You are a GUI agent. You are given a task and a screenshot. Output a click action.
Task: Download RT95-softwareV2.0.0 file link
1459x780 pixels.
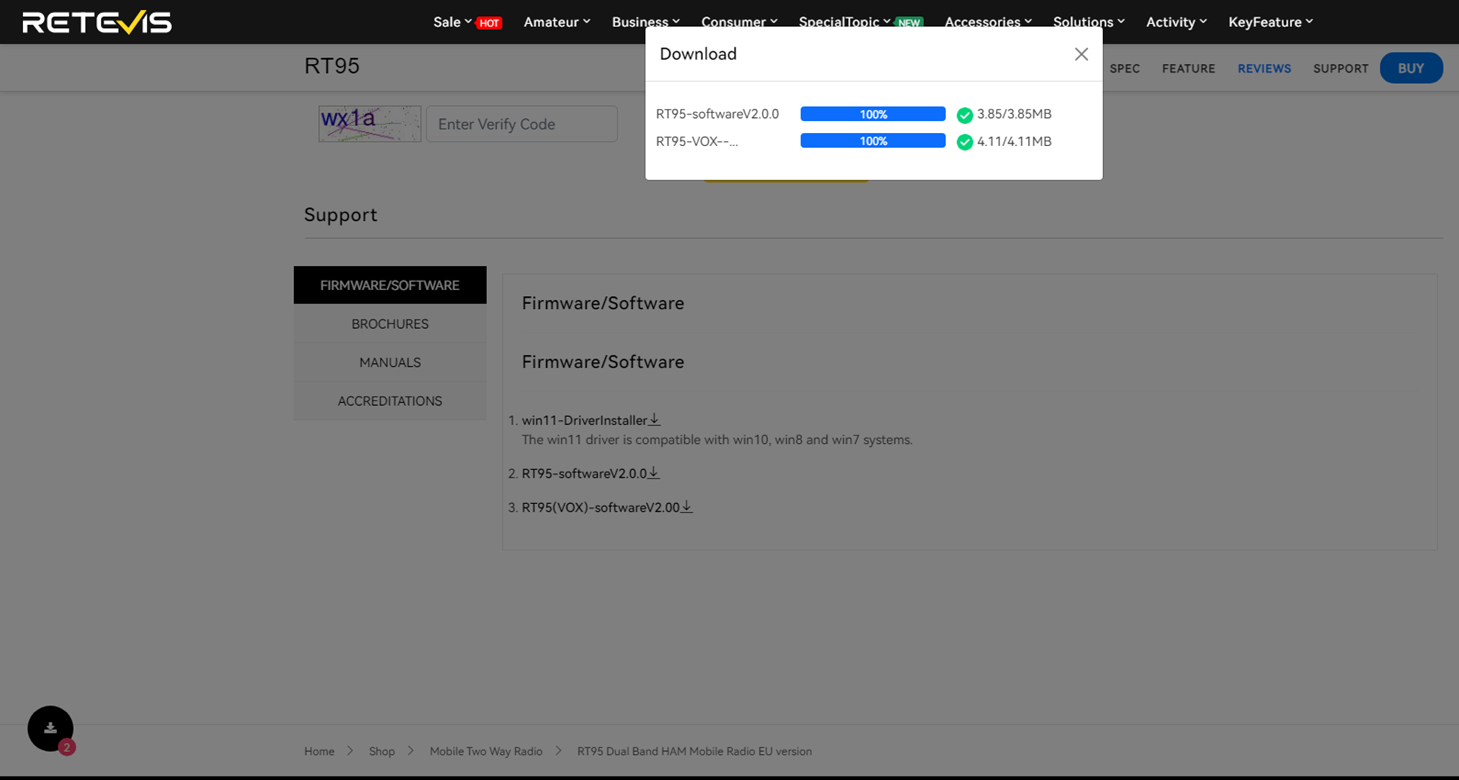(585, 473)
